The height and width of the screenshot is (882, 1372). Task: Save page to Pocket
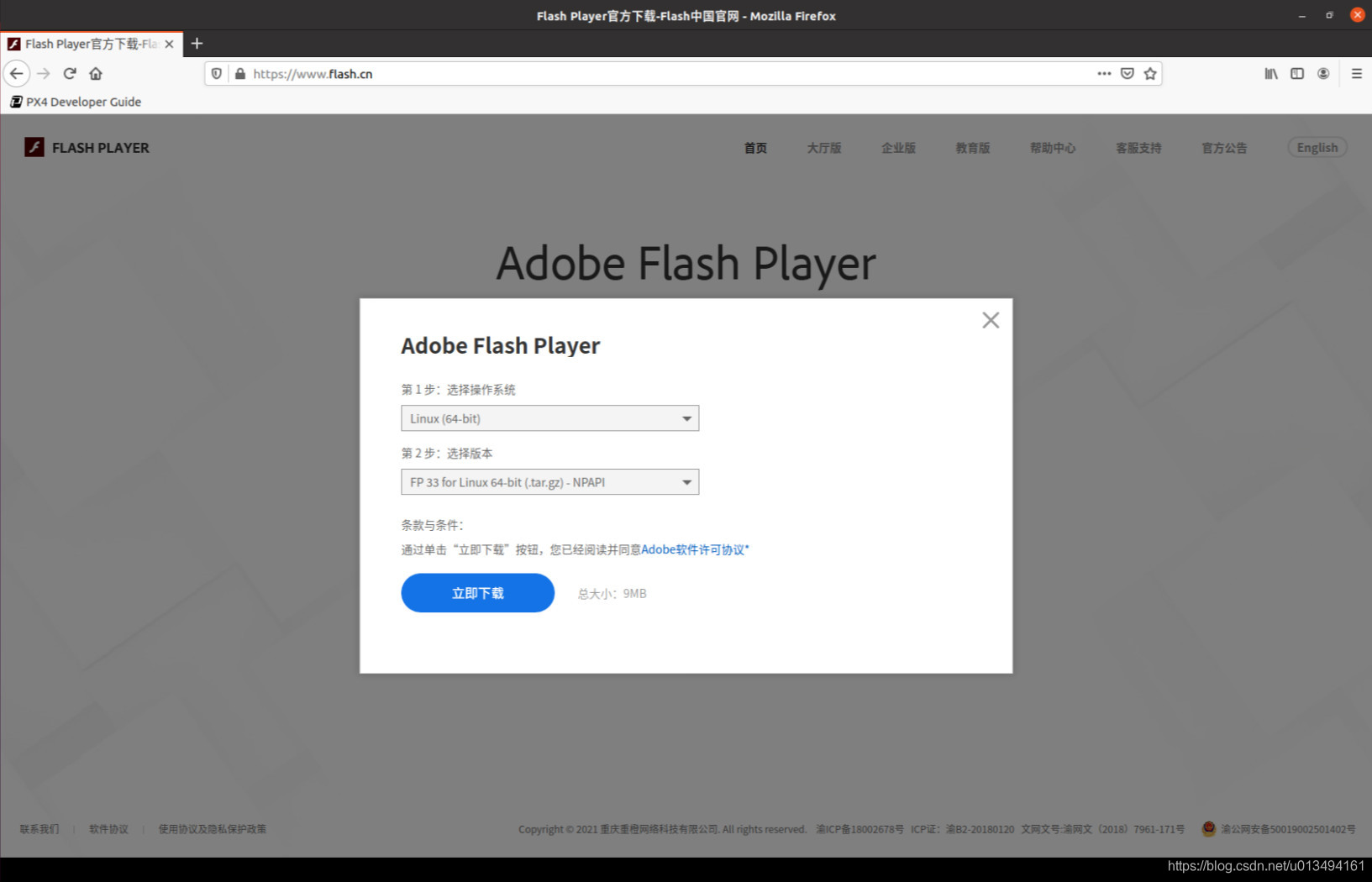point(1128,74)
